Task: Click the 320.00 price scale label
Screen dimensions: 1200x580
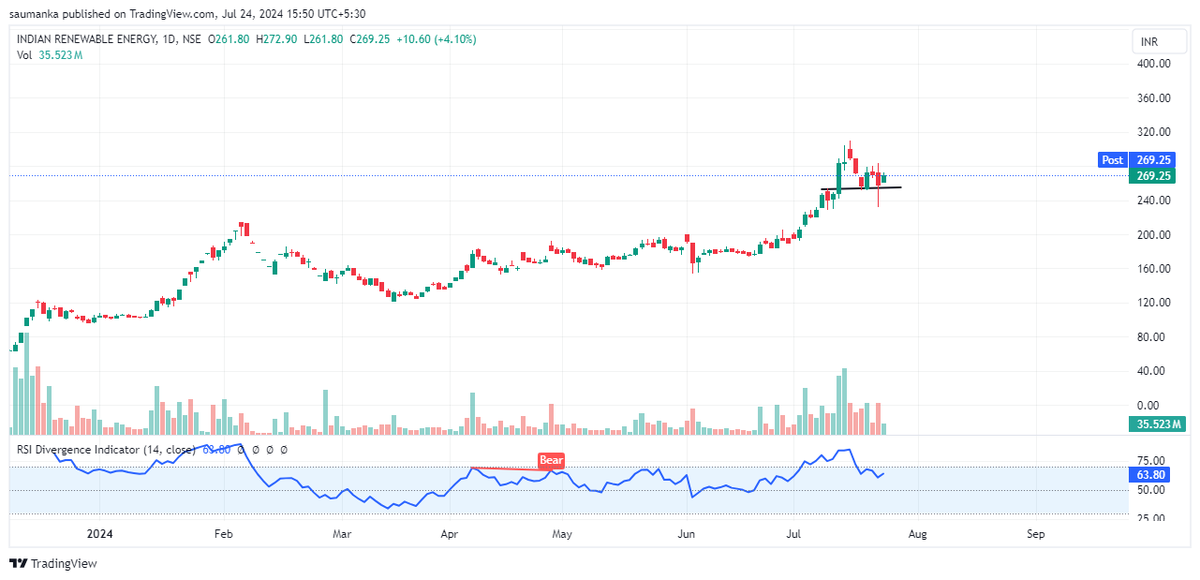Action: point(1154,132)
